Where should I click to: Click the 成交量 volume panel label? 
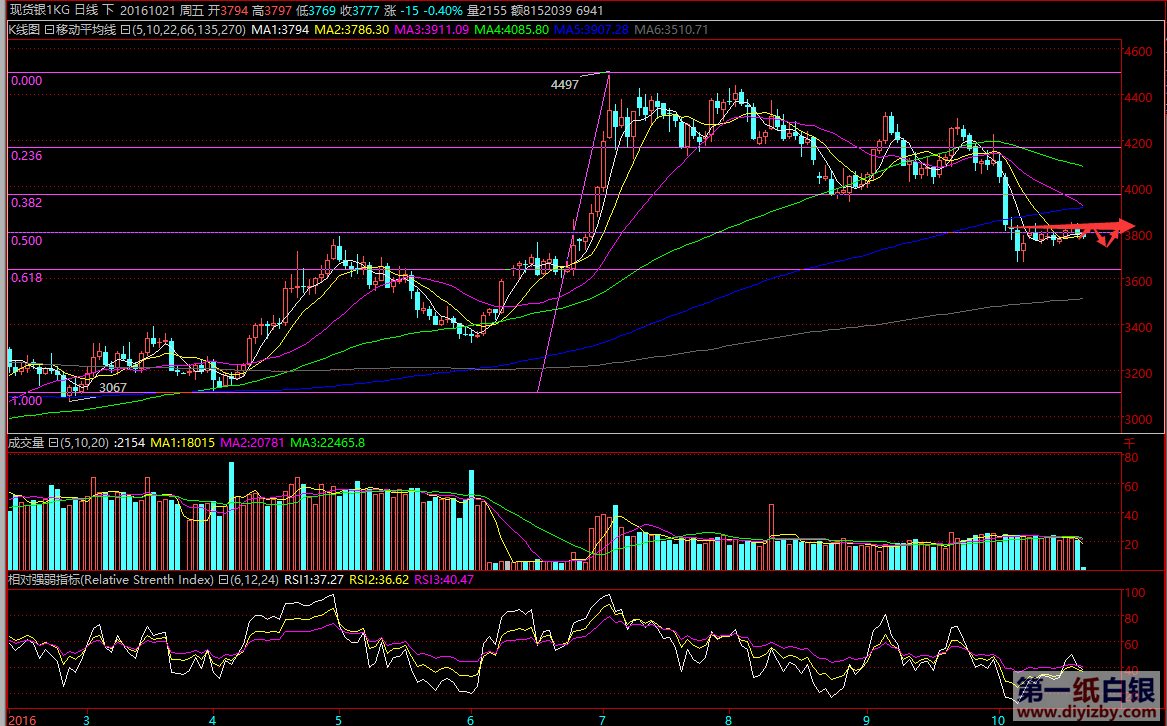tap(26, 442)
